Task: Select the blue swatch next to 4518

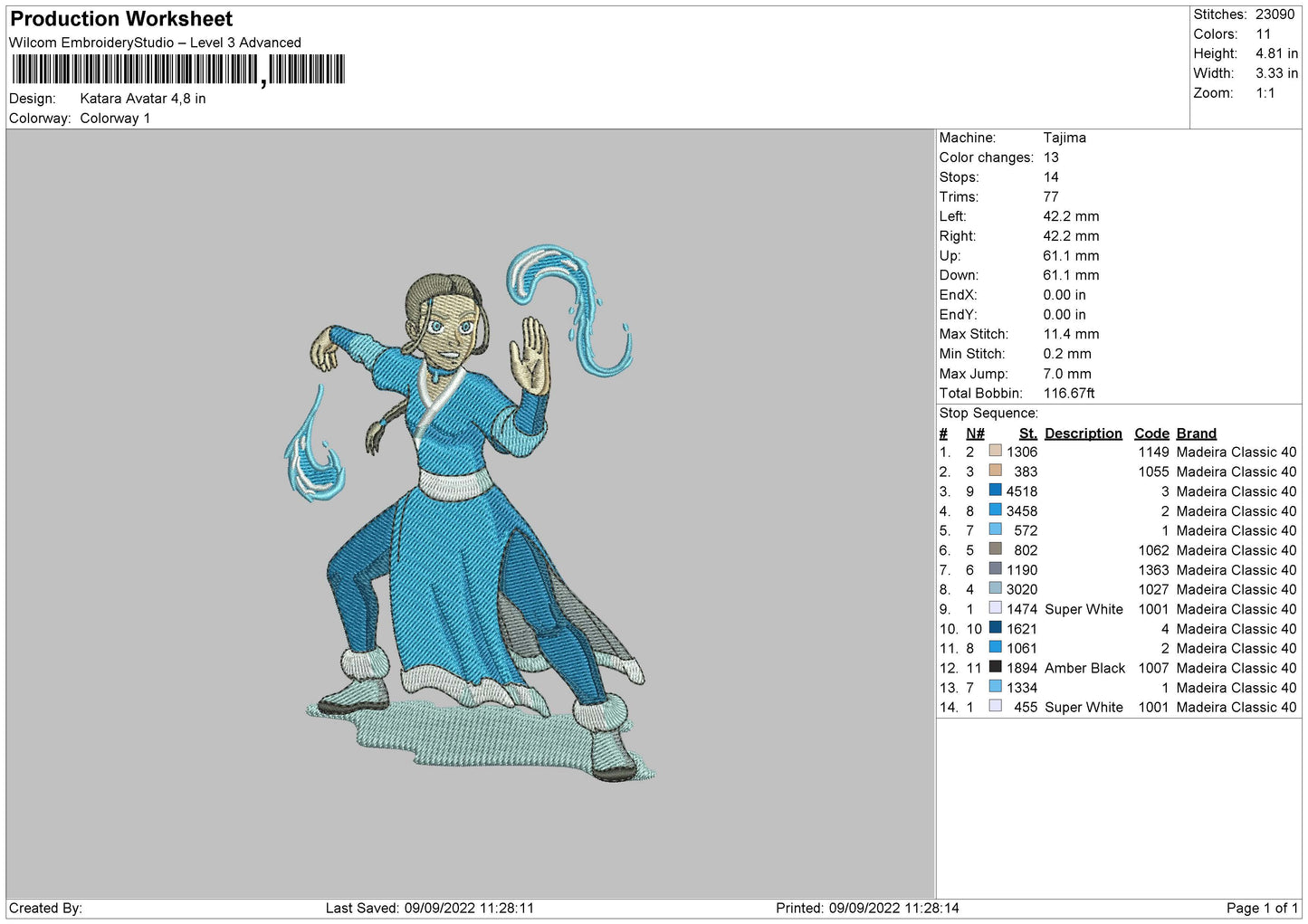Action: [996, 491]
